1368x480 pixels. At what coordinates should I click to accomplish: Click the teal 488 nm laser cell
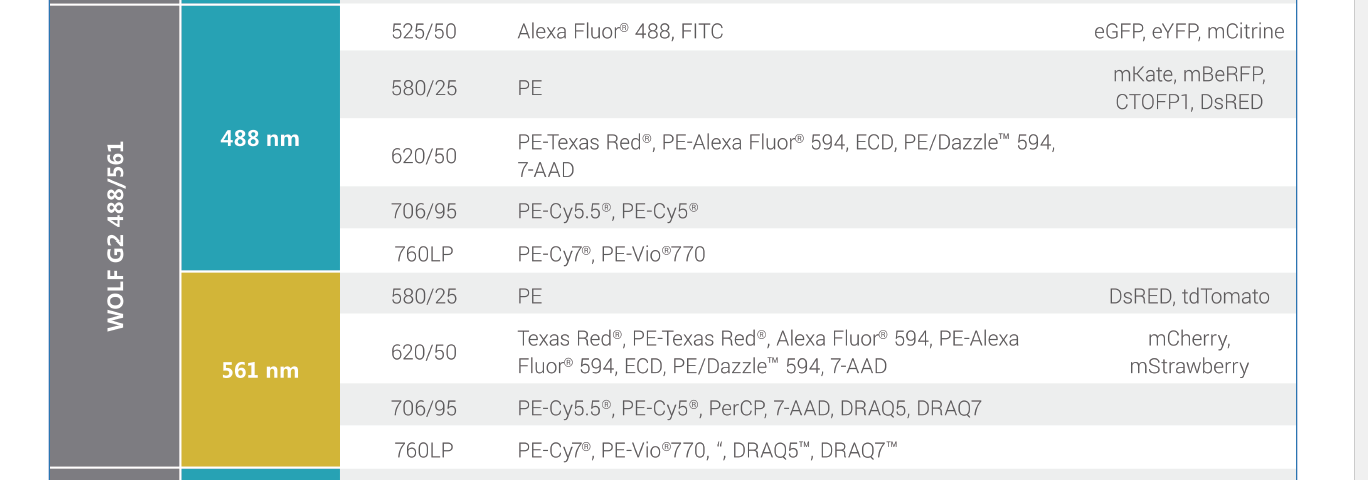click(x=260, y=139)
